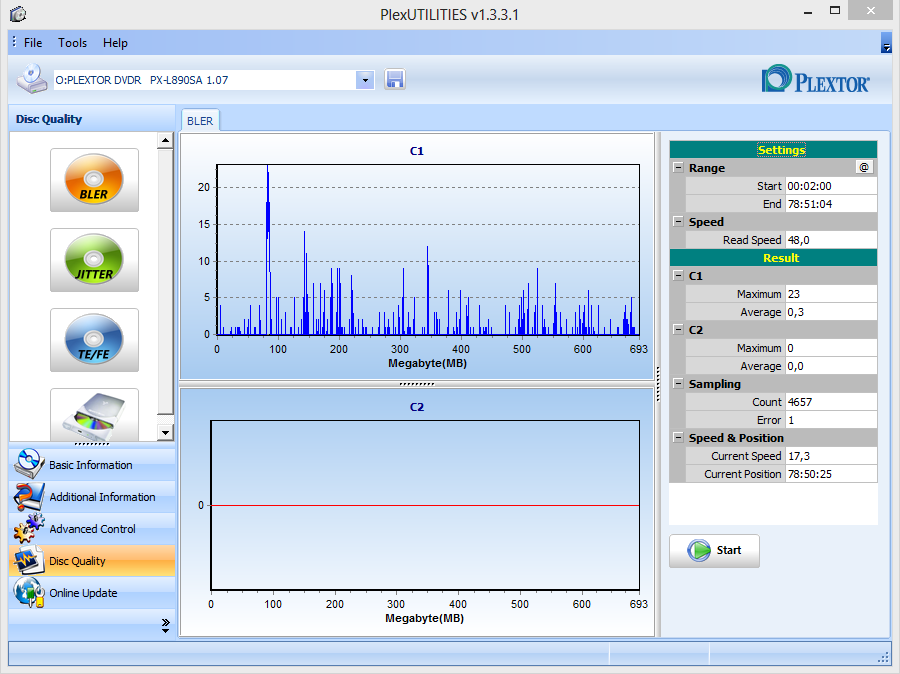The width and height of the screenshot is (900, 674).
Task: Save the scan result with the floppy icon
Action: [395, 80]
